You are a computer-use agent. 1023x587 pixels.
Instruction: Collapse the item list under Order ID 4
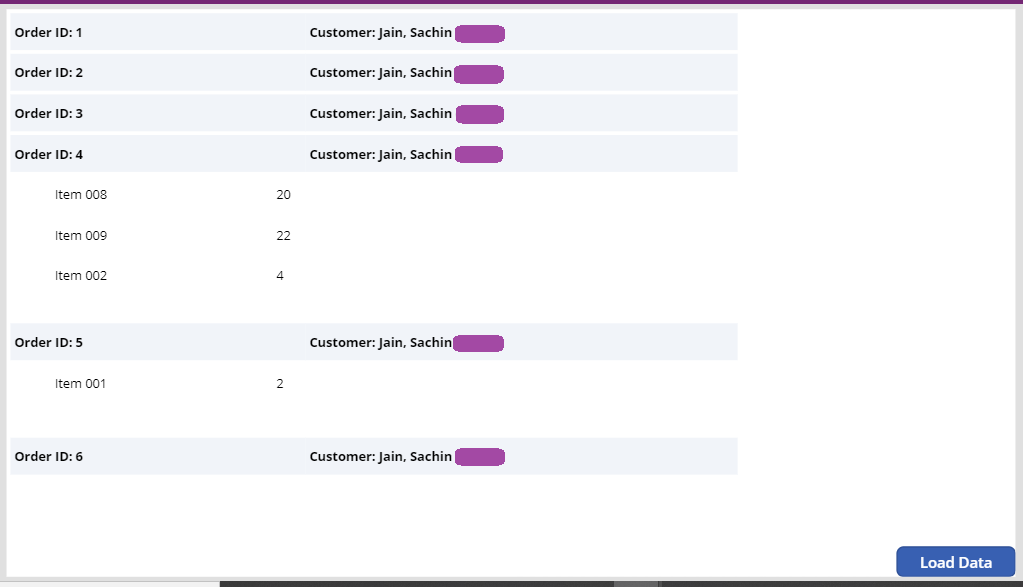coord(150,154)
